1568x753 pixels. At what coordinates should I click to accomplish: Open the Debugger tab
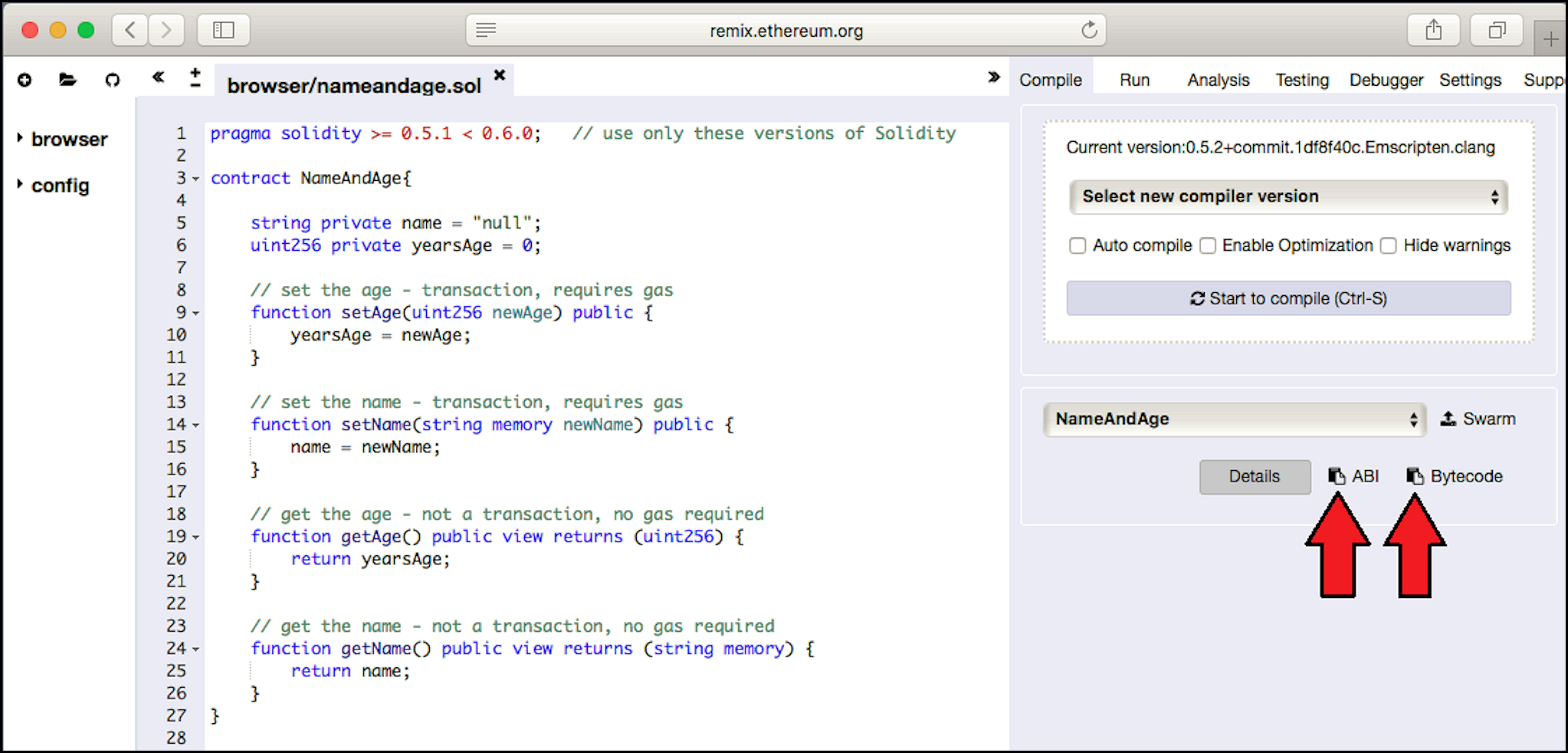point(1386,80)
